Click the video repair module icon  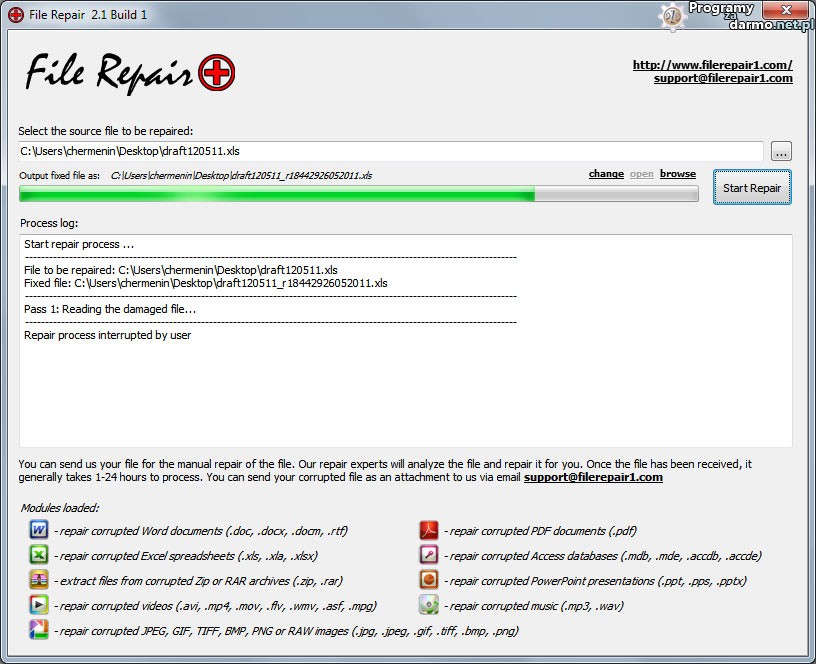pyautogui.click(x=38, y=605)
